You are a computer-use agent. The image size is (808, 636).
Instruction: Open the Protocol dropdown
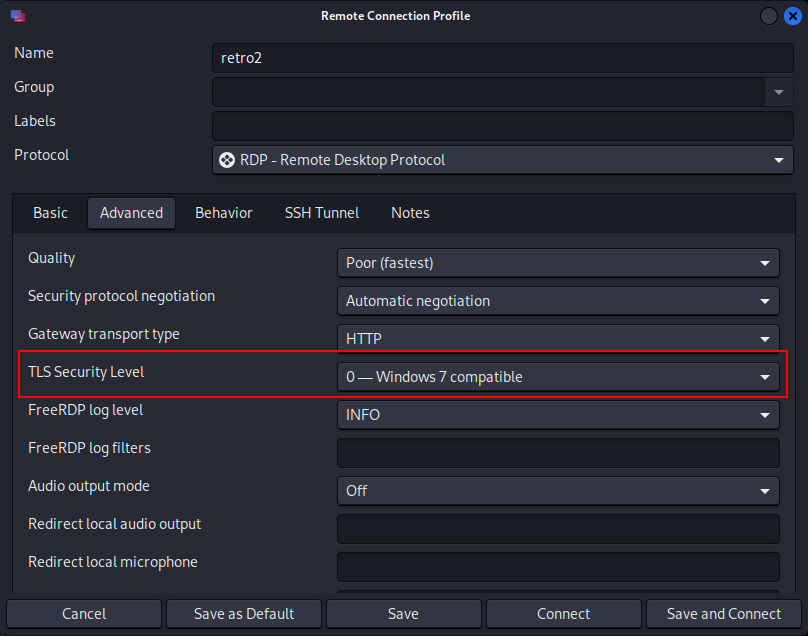502,160
